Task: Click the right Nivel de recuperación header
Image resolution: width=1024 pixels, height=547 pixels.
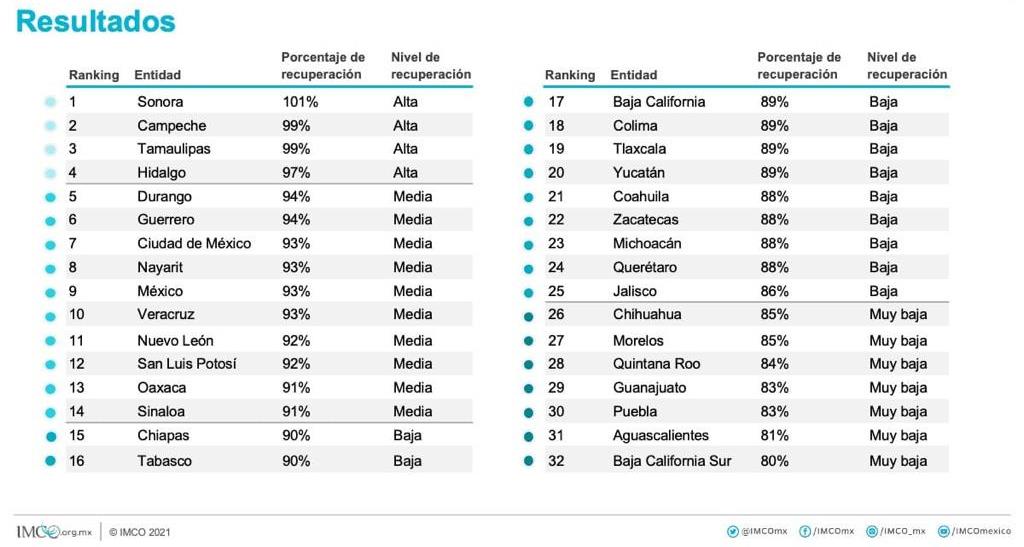Action: coord(906,66)
